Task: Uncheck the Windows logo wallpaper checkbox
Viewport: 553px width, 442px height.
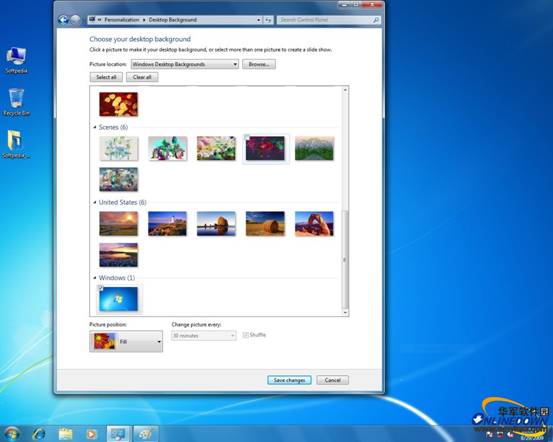Action: coord(101,288)
